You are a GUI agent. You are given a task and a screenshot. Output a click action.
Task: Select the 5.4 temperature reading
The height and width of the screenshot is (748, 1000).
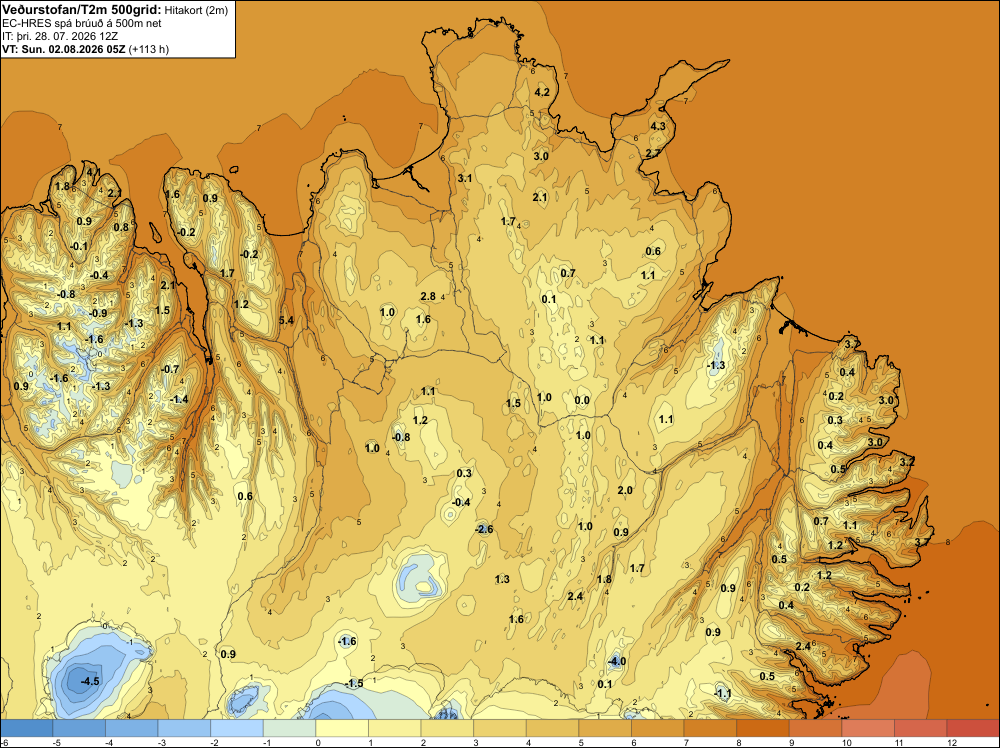286,320
